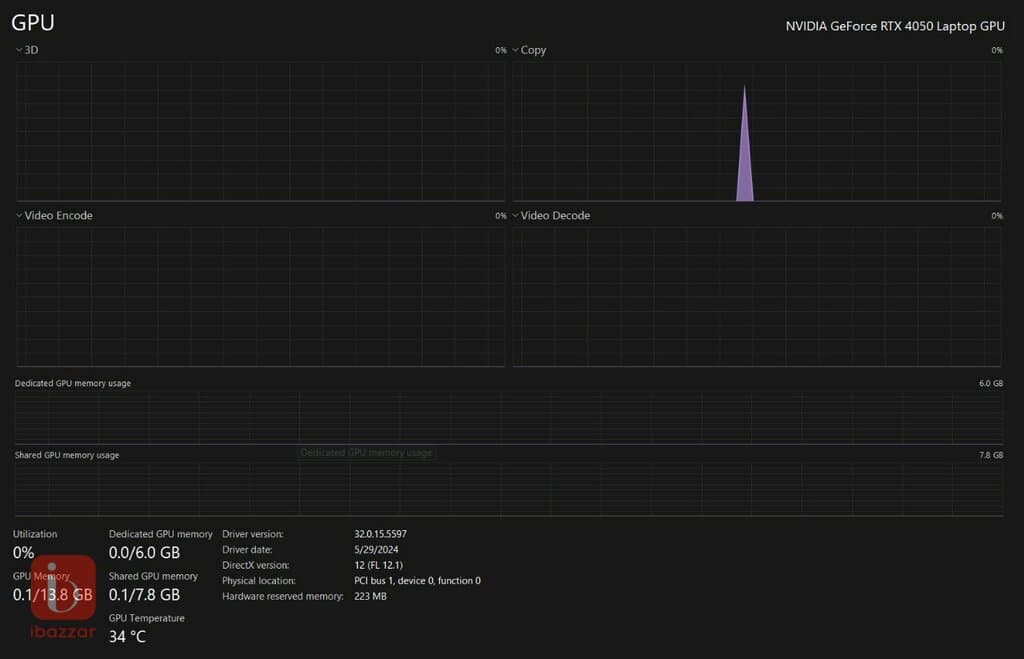Click the 0.1/13.8 GB GPU Memory value
This screenshot has height=659, width=1024.
tap(53, 595)
